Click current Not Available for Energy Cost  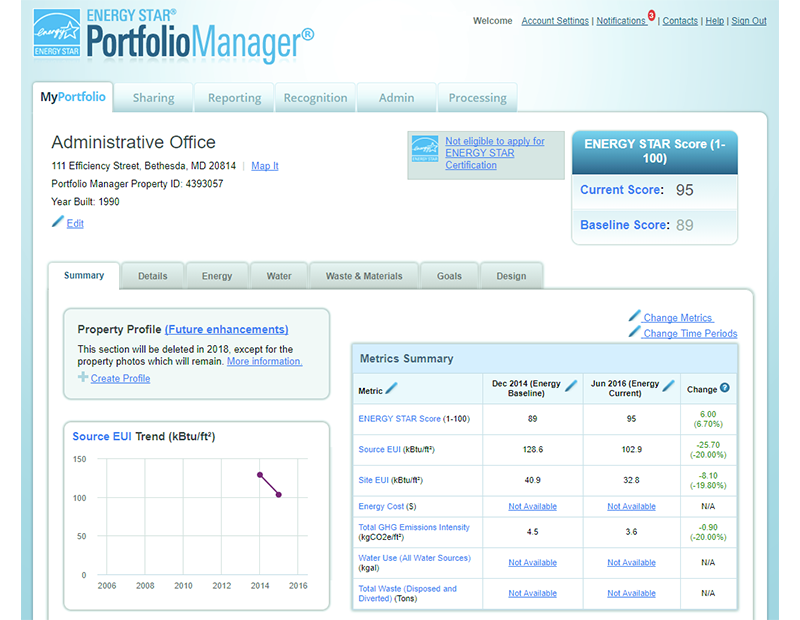pyautogui.click(x=631, y=507)
